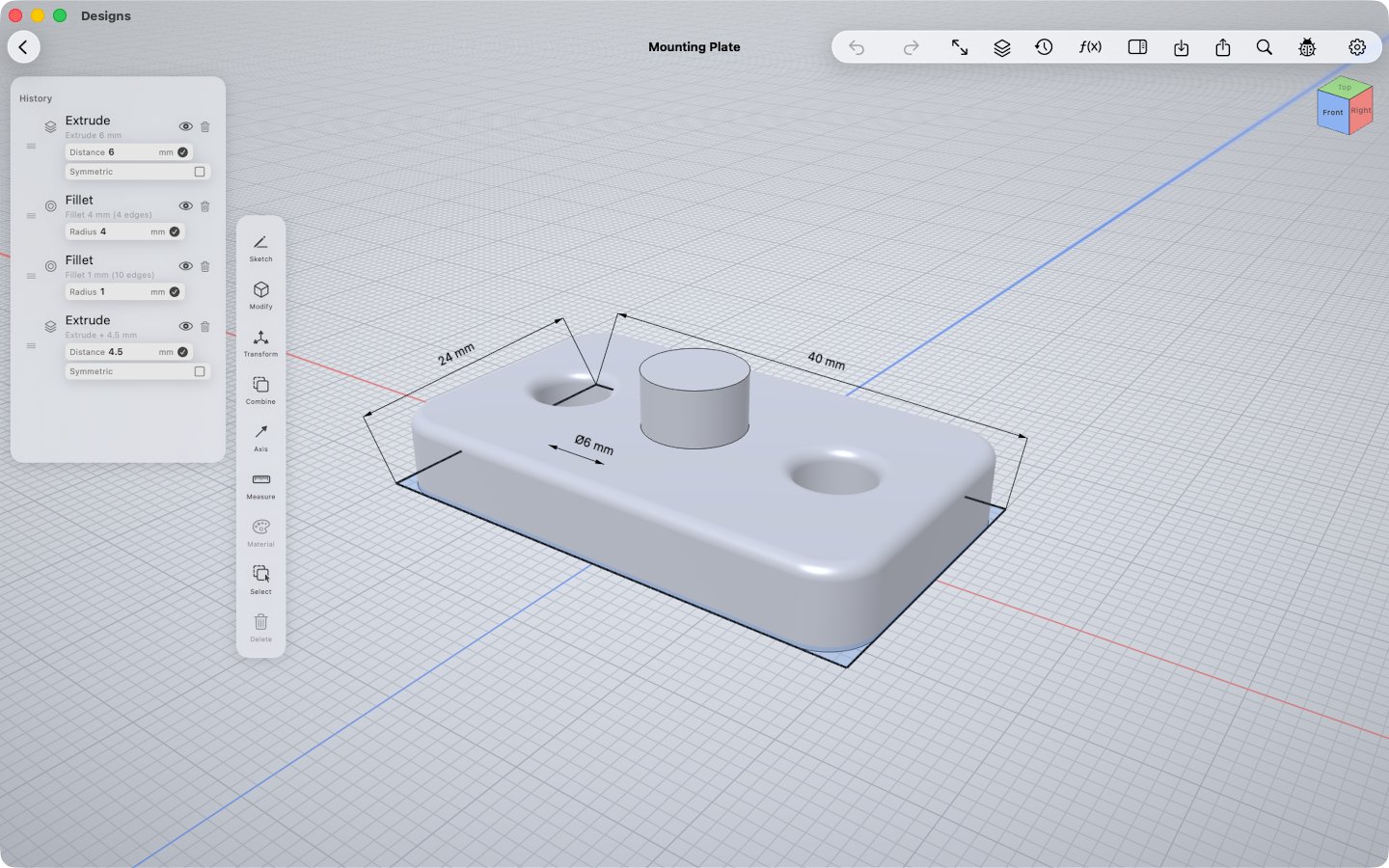This screenshot has width=1389, height=868.
Task: Edit the Distance 6 mm field
Action: (128, 152)
